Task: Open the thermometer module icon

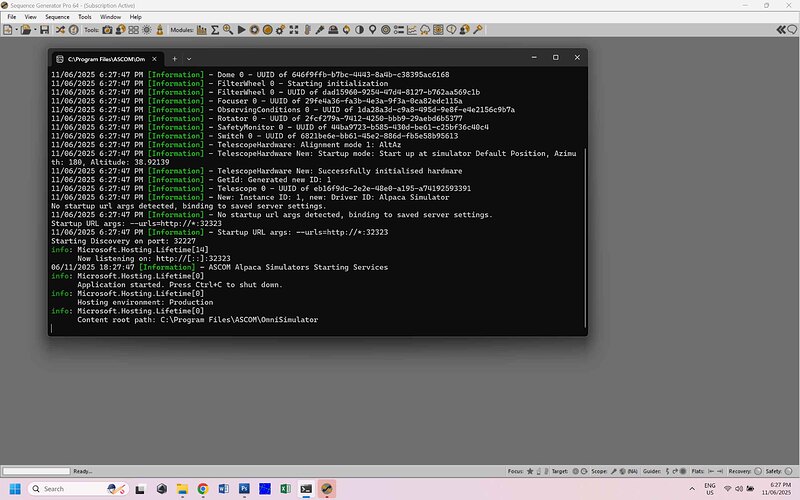Action: (x=307, y=30)
